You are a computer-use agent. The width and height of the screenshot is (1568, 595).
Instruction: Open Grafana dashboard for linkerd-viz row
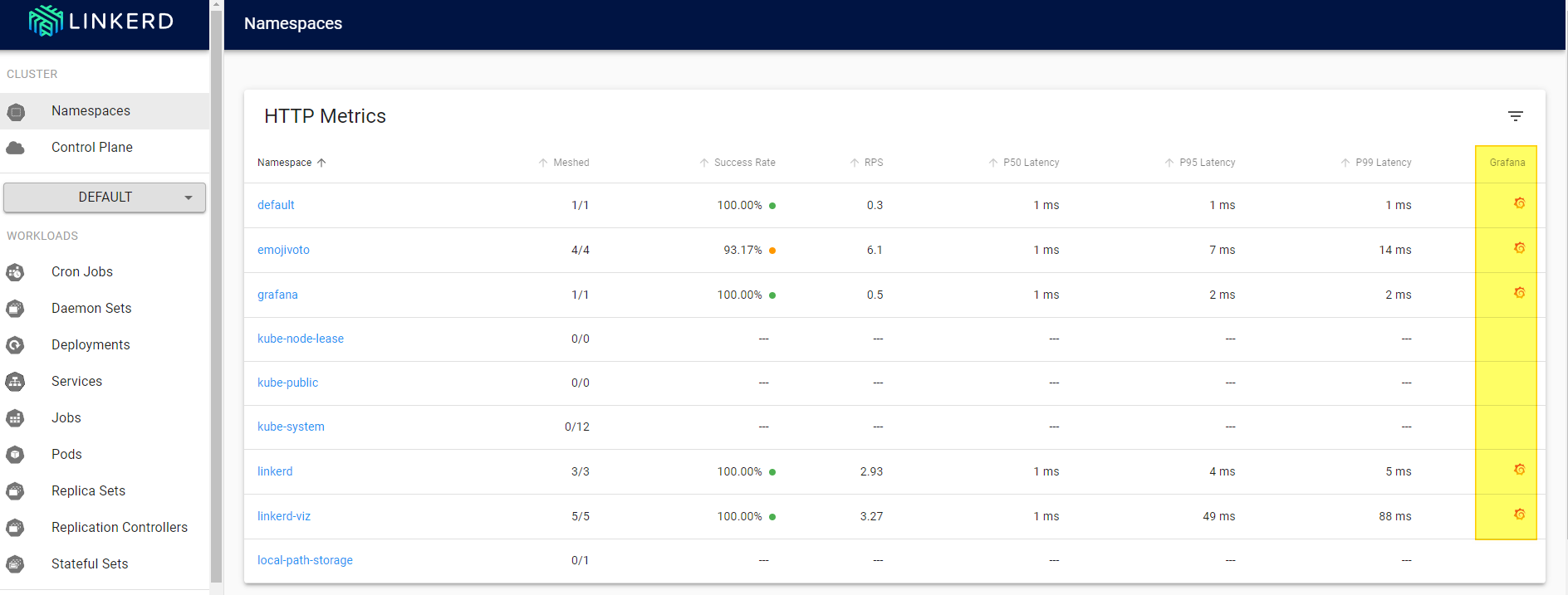coord(1519,515)
